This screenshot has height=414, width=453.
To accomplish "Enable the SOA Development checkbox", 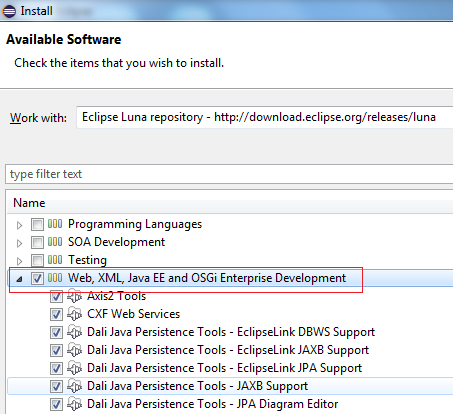I will pos(37,242).
